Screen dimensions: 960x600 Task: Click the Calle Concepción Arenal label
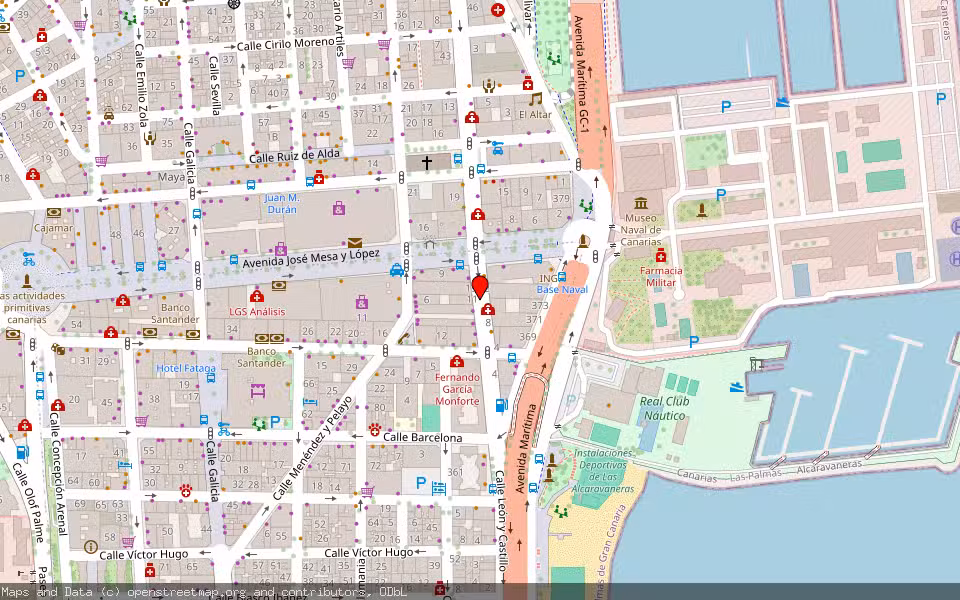pos(58,473)
